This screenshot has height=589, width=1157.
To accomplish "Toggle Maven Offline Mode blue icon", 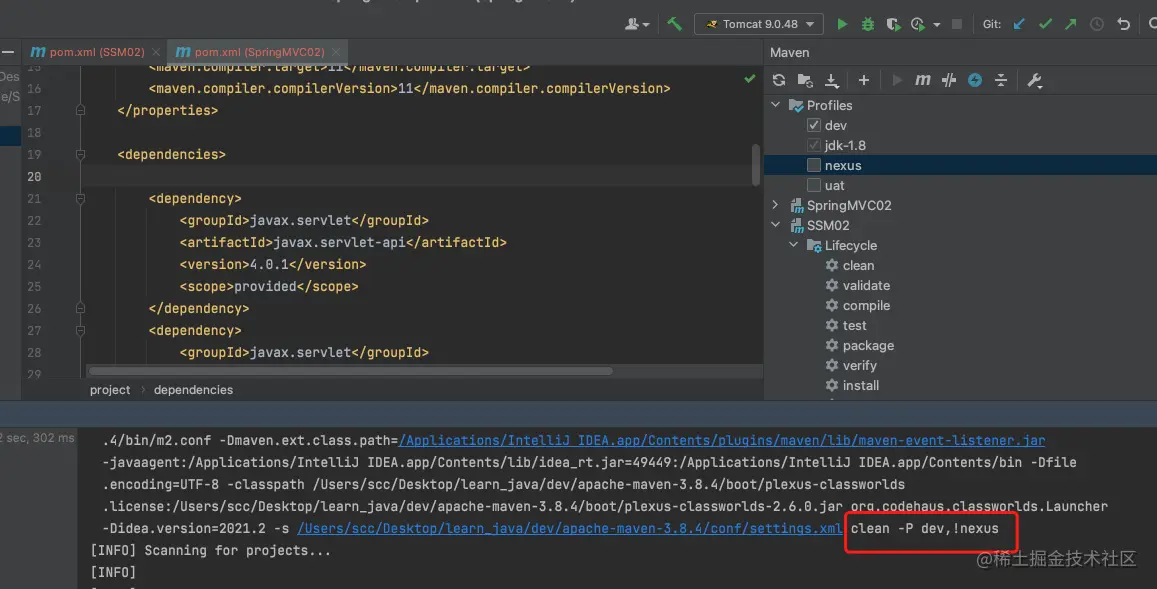I will [975, 80].
